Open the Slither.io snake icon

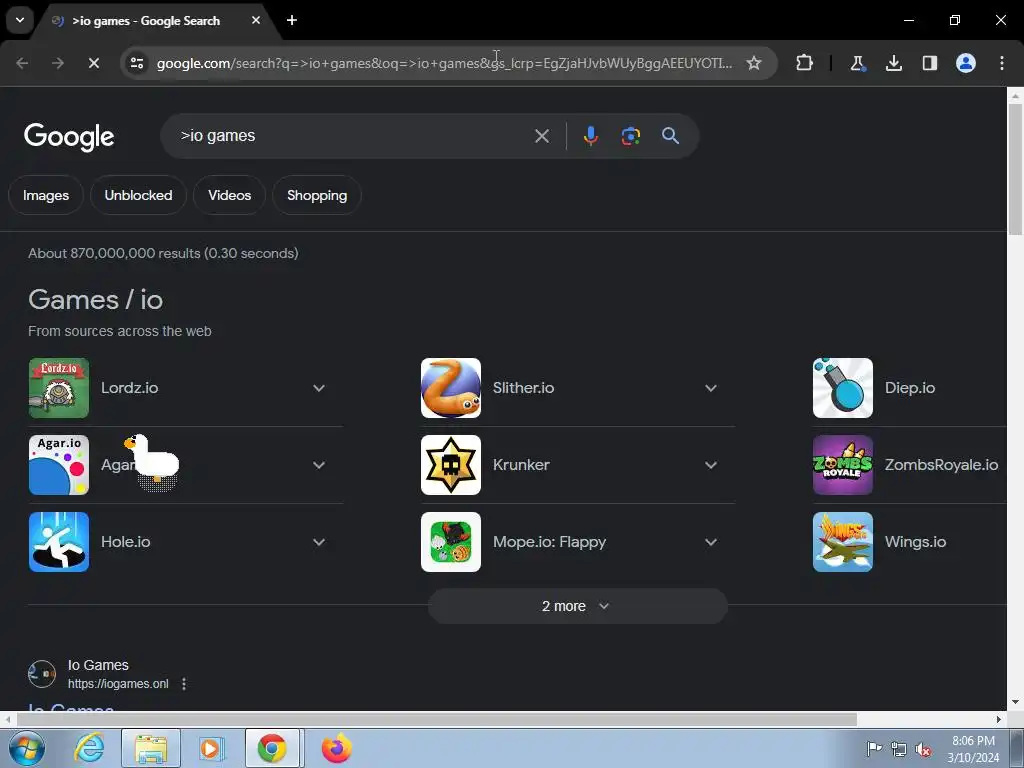coord(451,388)
